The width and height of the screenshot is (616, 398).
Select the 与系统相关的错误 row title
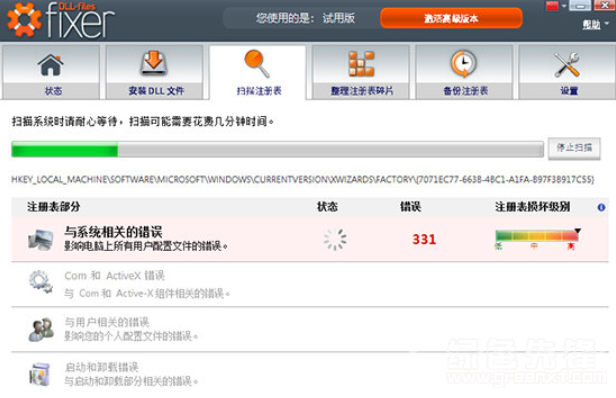click(x=113, y=232)
